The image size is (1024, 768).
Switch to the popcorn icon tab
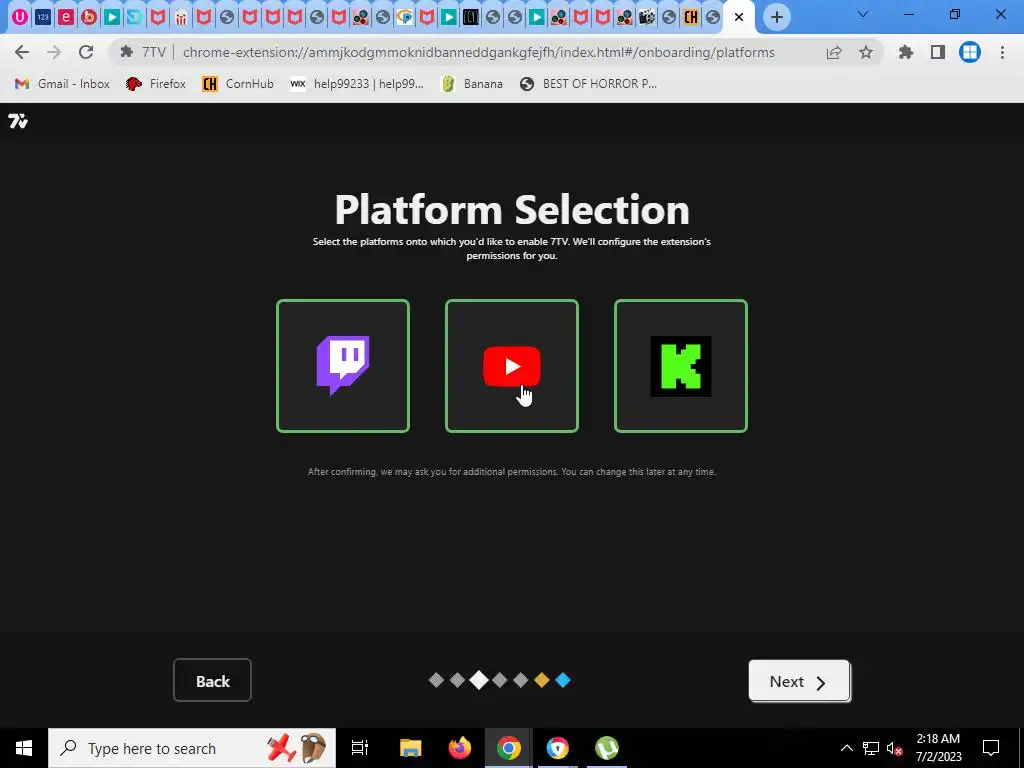[181, 18]
